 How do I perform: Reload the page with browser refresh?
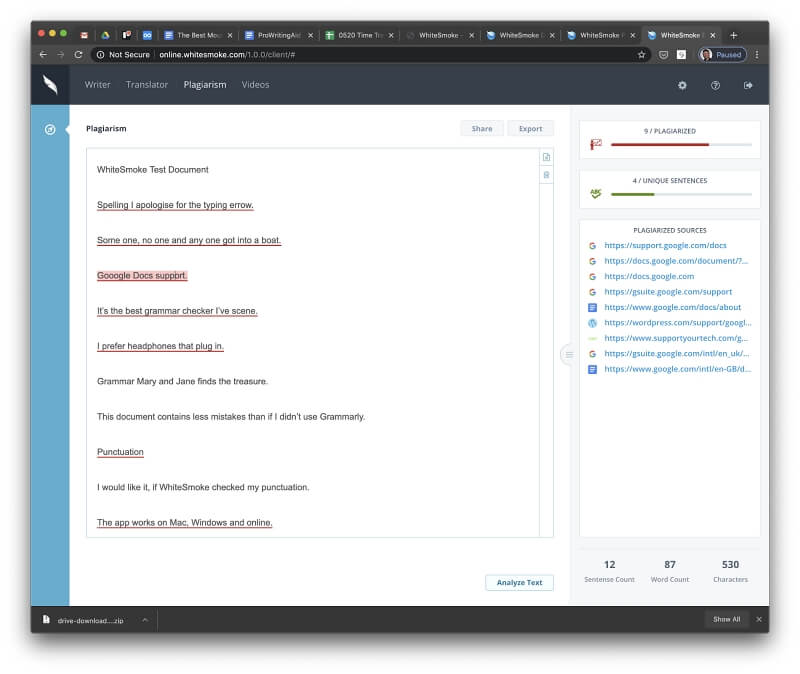click(78, 55)
